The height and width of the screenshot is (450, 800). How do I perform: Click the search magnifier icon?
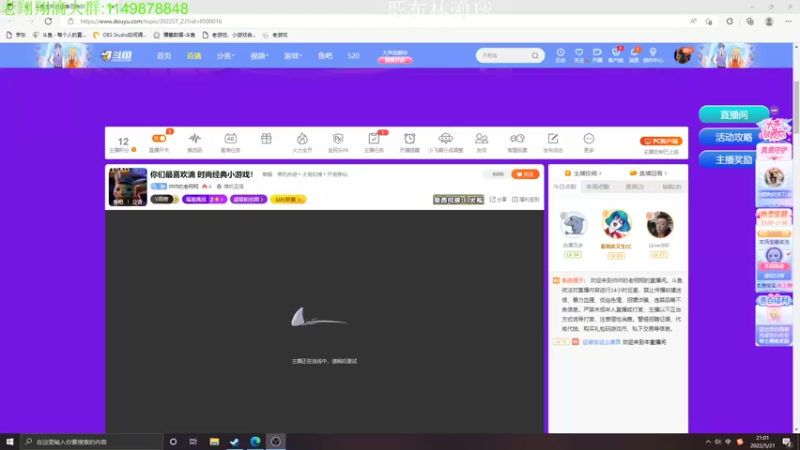535,56
